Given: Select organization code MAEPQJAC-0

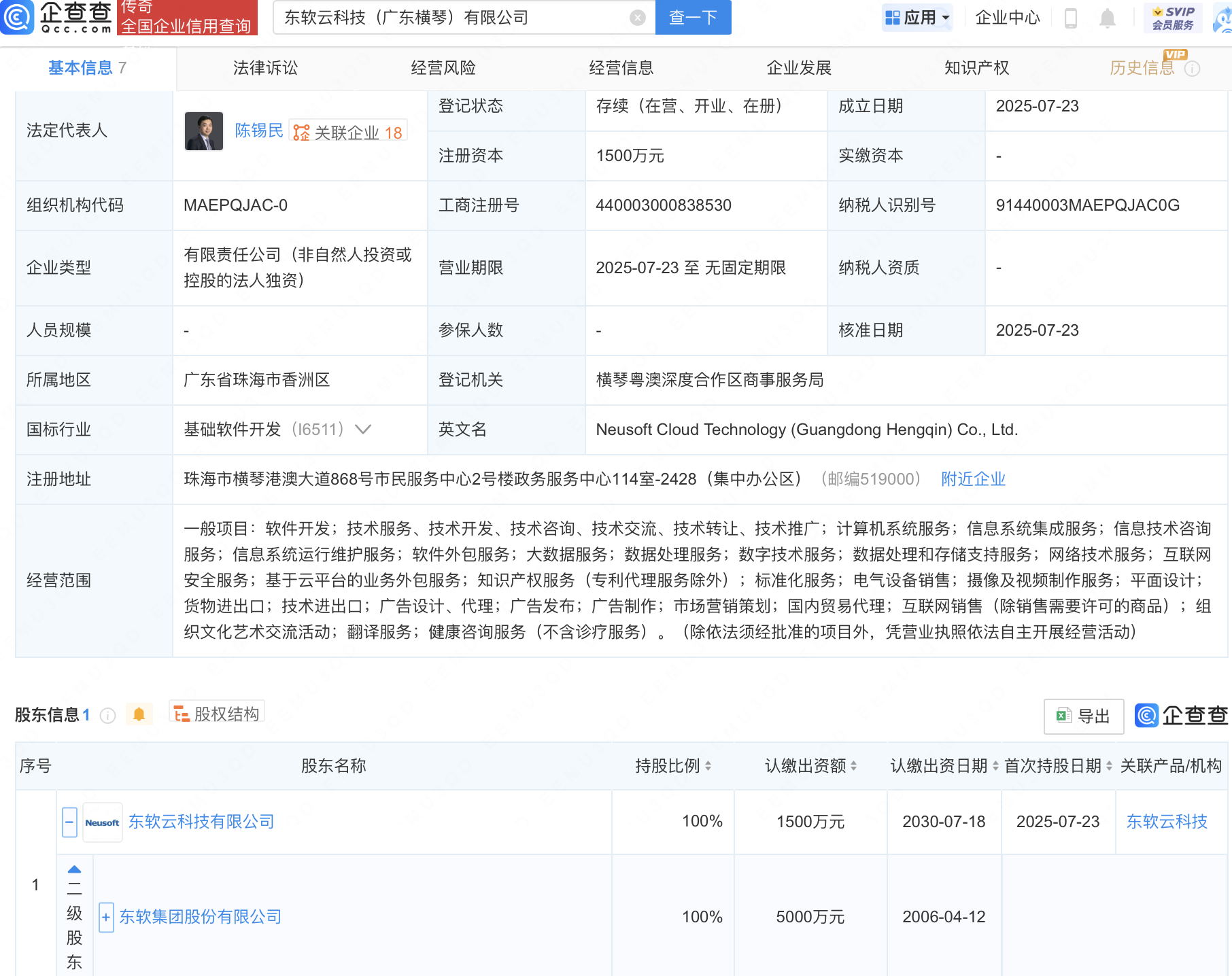Looking at the screenshot, I should pyautogui.click(x=236, y=205).
